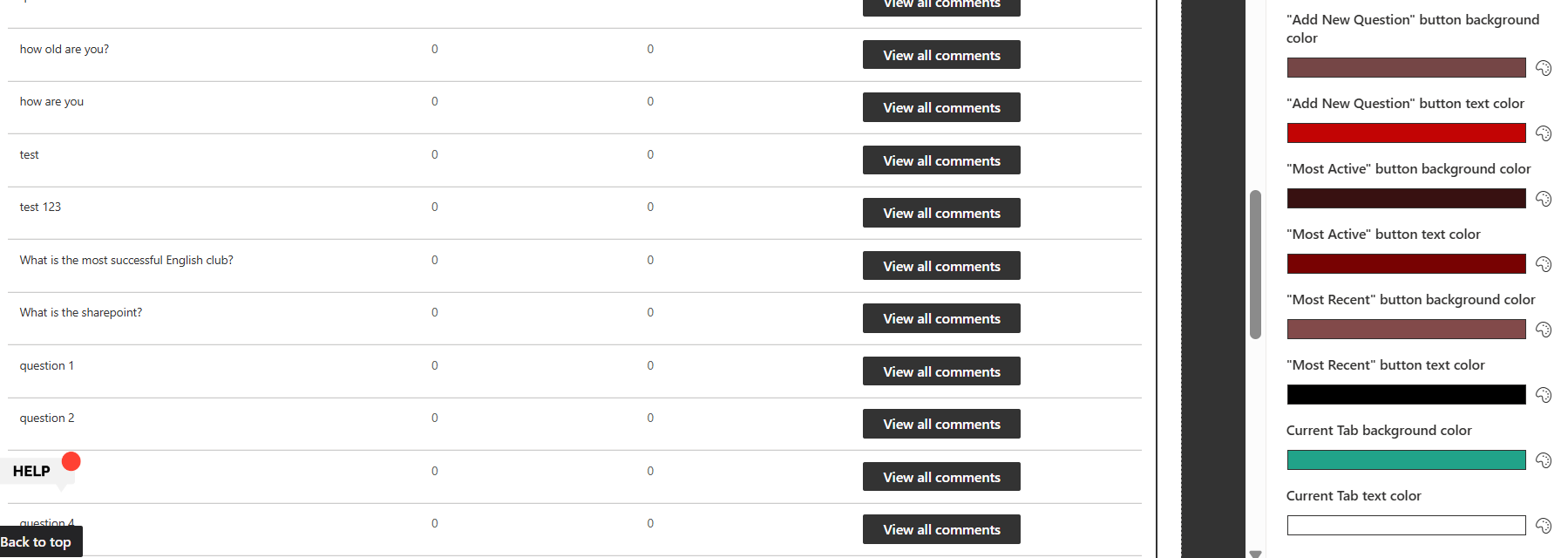This screenshot has height=558, width=1568.
Task: Click palette icon for Add New Question text color
Action: (1543, 133)
